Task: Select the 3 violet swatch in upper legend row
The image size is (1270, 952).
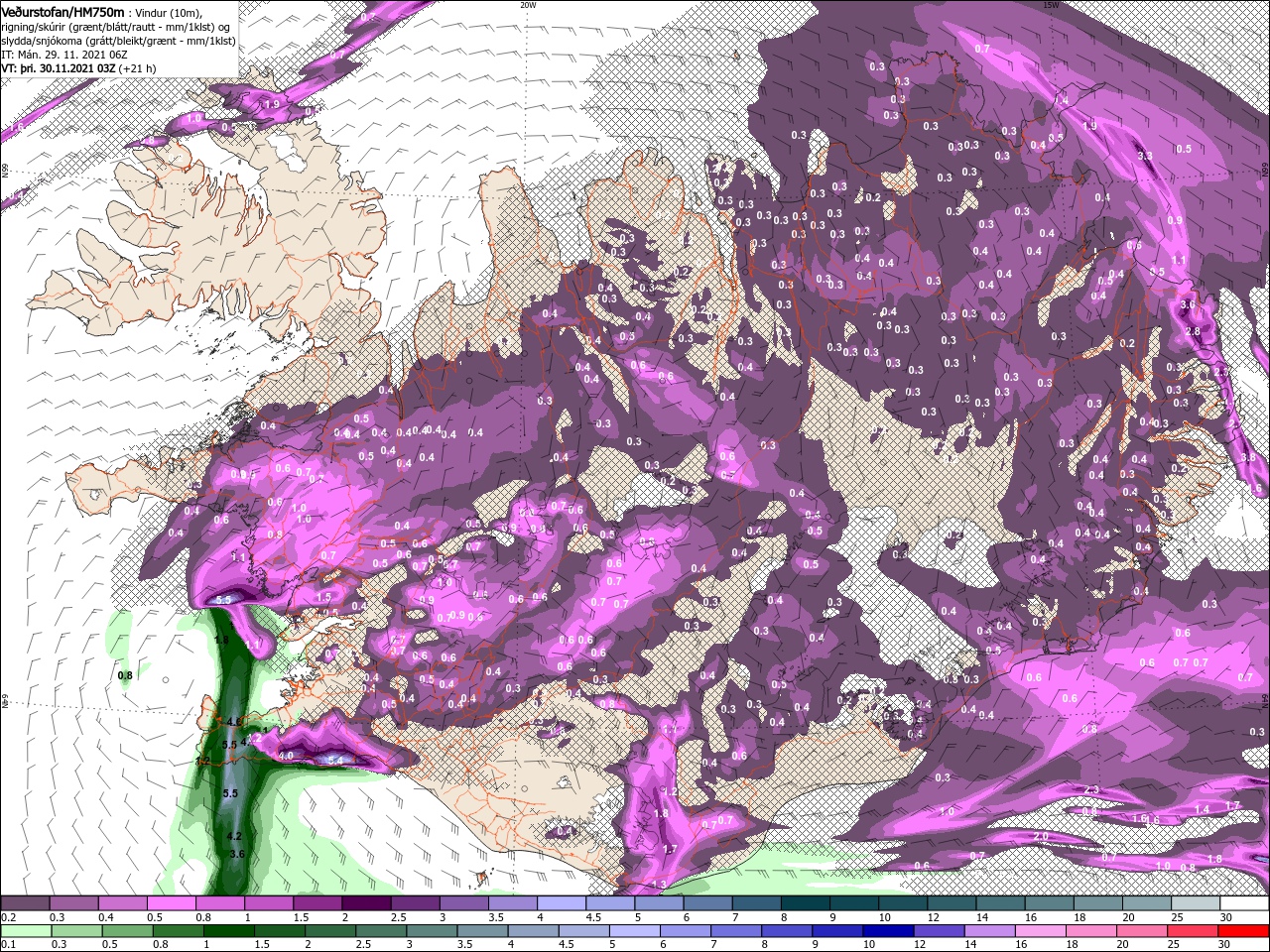Action: [x=464, y=903]
